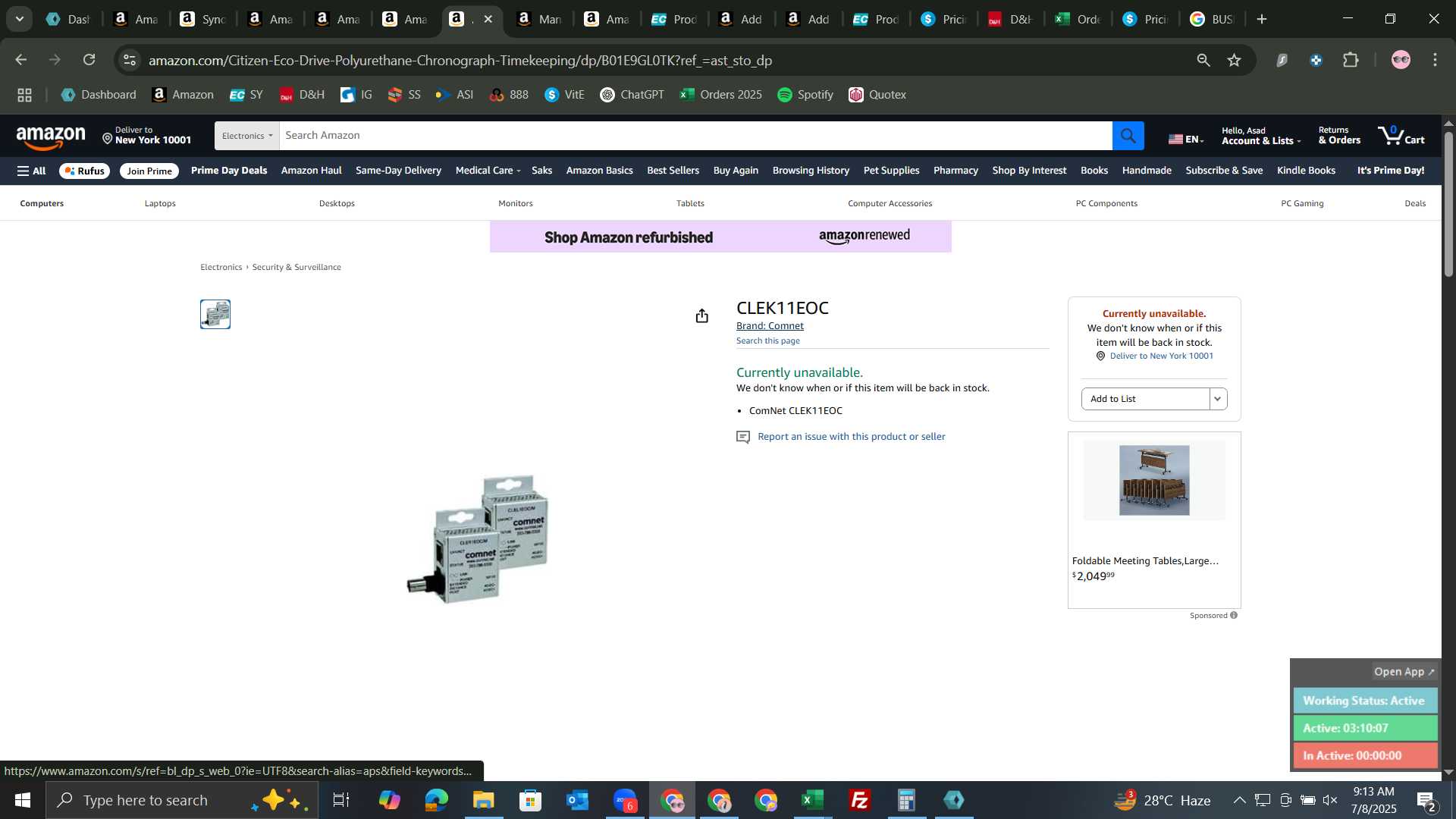The height and width of the screenshot is (819, 1456).
Task: Click the Search Amazon input field
Action: point(695,136)
